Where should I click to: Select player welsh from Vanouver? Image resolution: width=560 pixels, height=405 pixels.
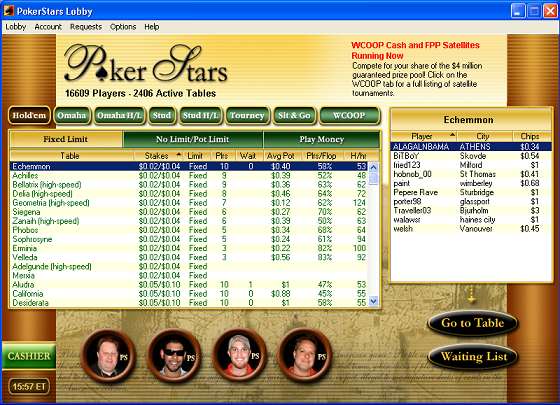471,229
